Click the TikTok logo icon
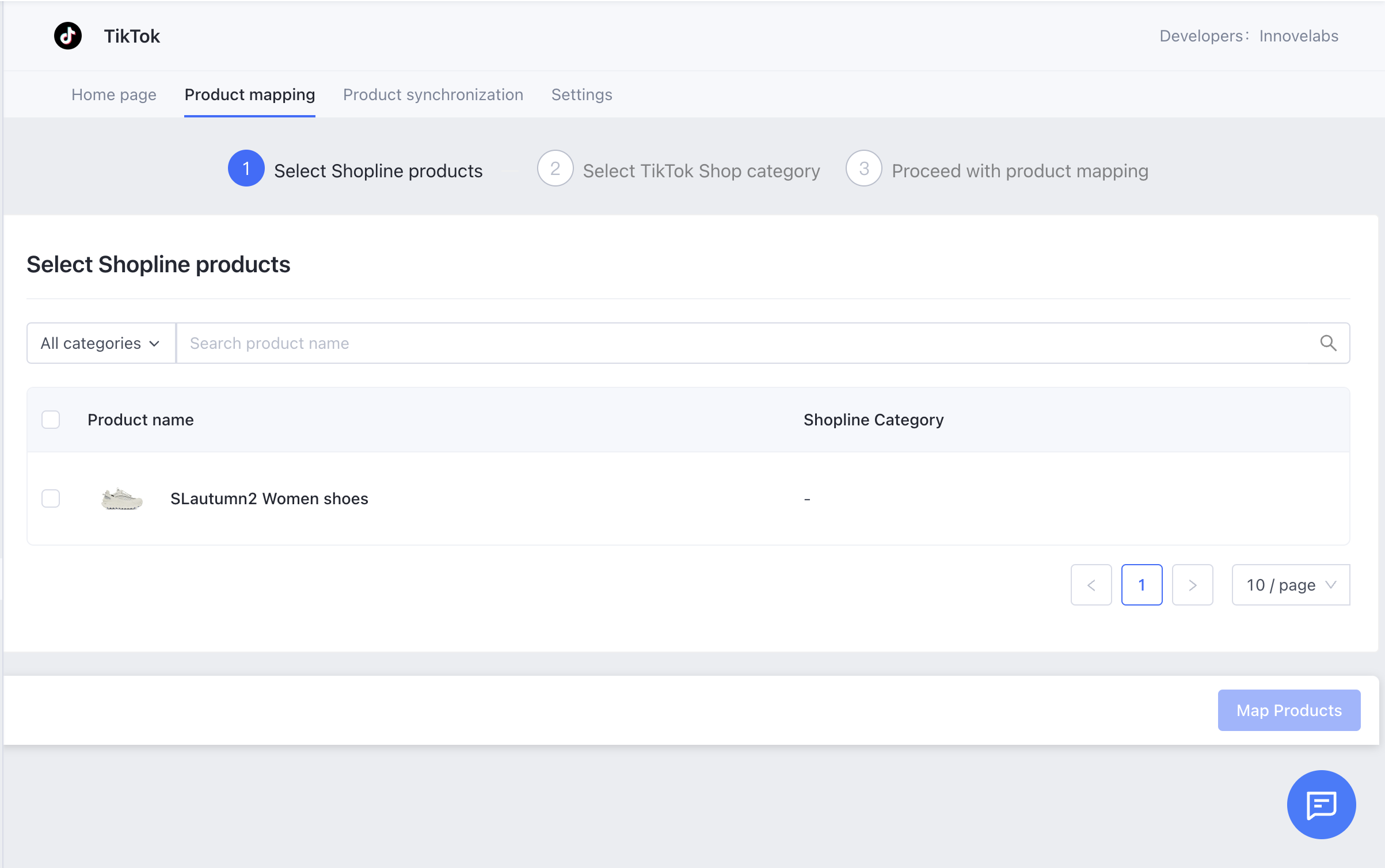Image resolution: width=1385 pixels, height=868 pixels. pos(68,36)
